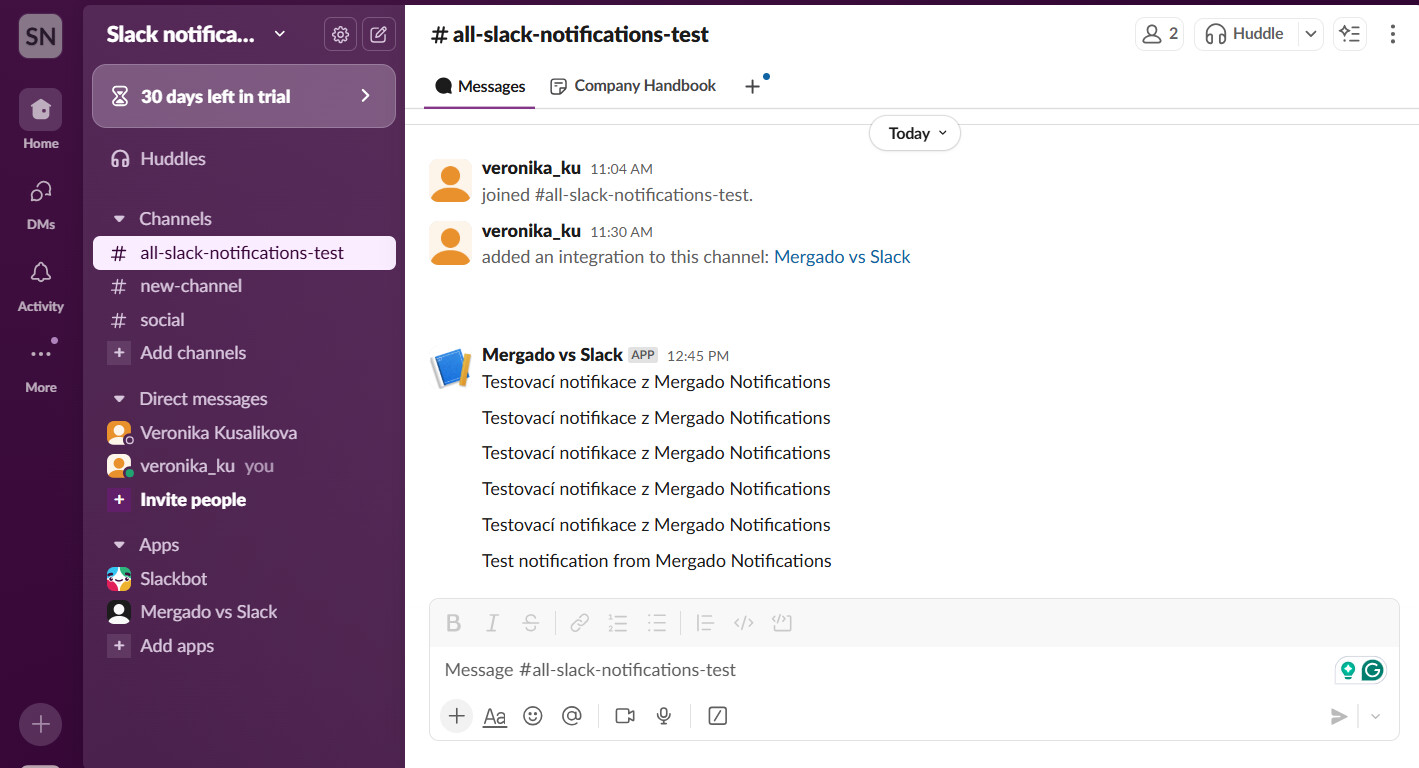Click the message input field
Viewport: 1419px width, 768px height.
pos(880,670)
